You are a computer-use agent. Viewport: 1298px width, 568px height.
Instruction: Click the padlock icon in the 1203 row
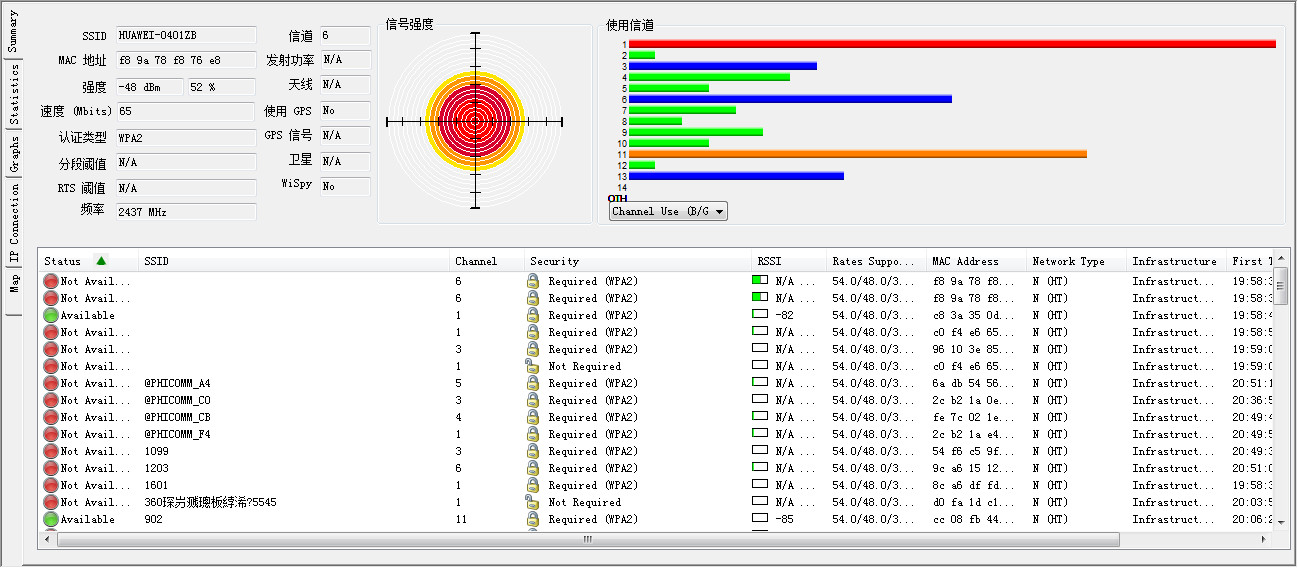[x=533, y=468]
